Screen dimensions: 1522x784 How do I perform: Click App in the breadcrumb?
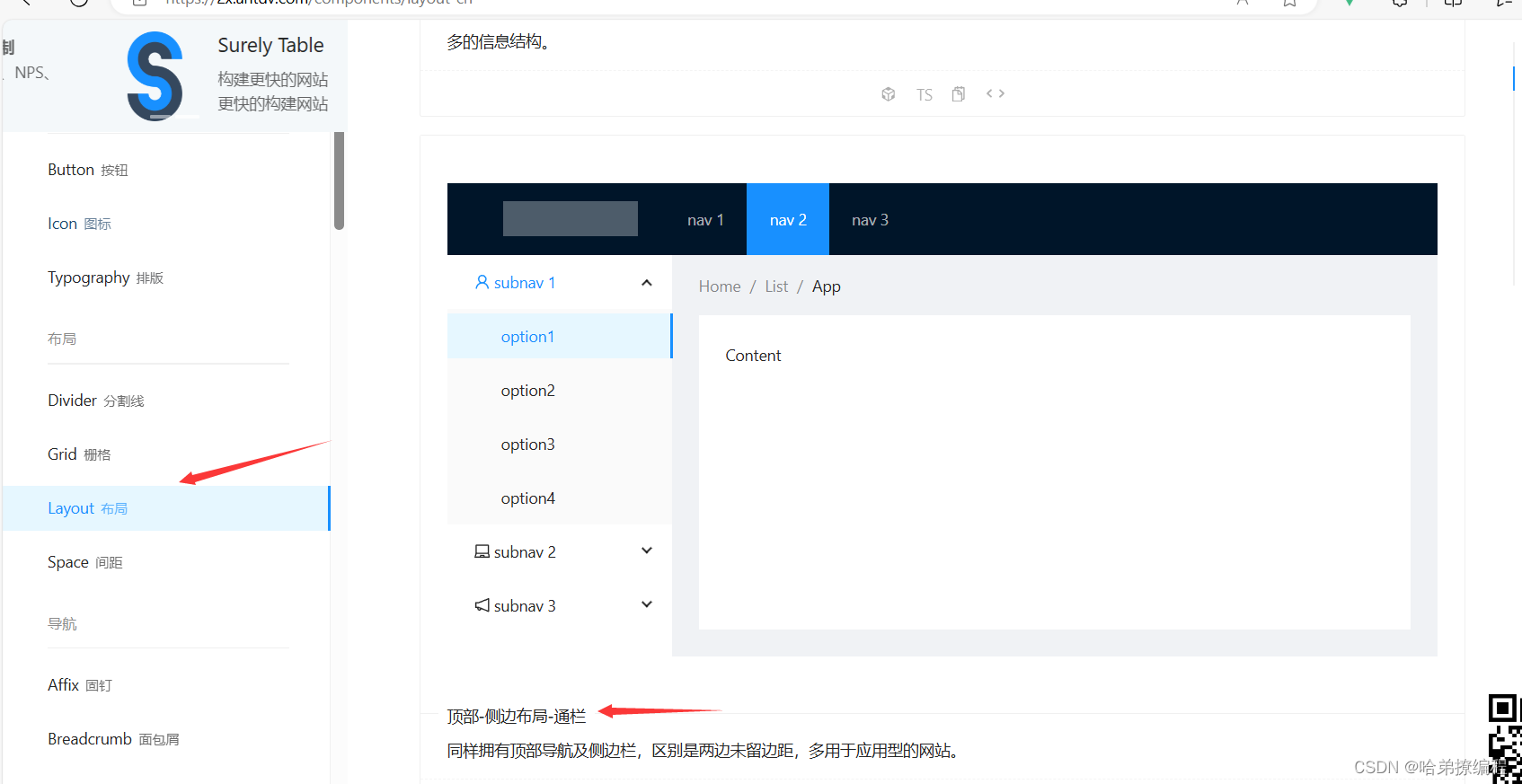pyautogui.click(x=827, y=286)
